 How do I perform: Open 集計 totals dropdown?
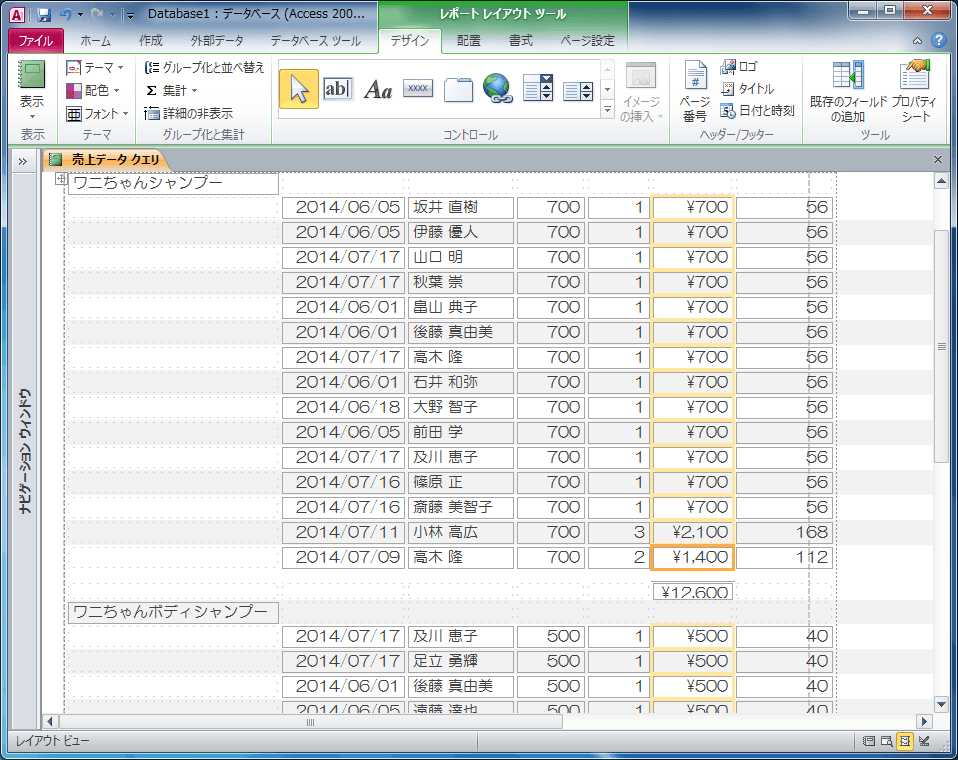click(172, 90)
